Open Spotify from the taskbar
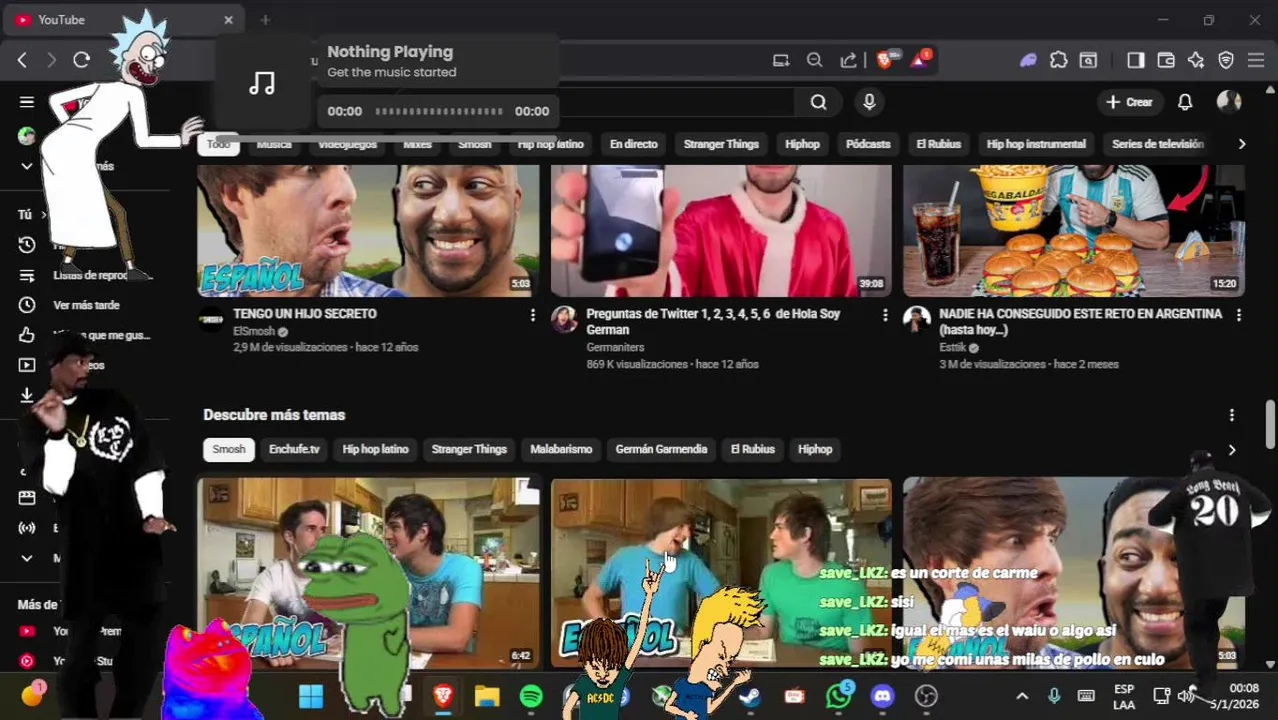Screen dimensions: 1278x720 pos(531,696)
